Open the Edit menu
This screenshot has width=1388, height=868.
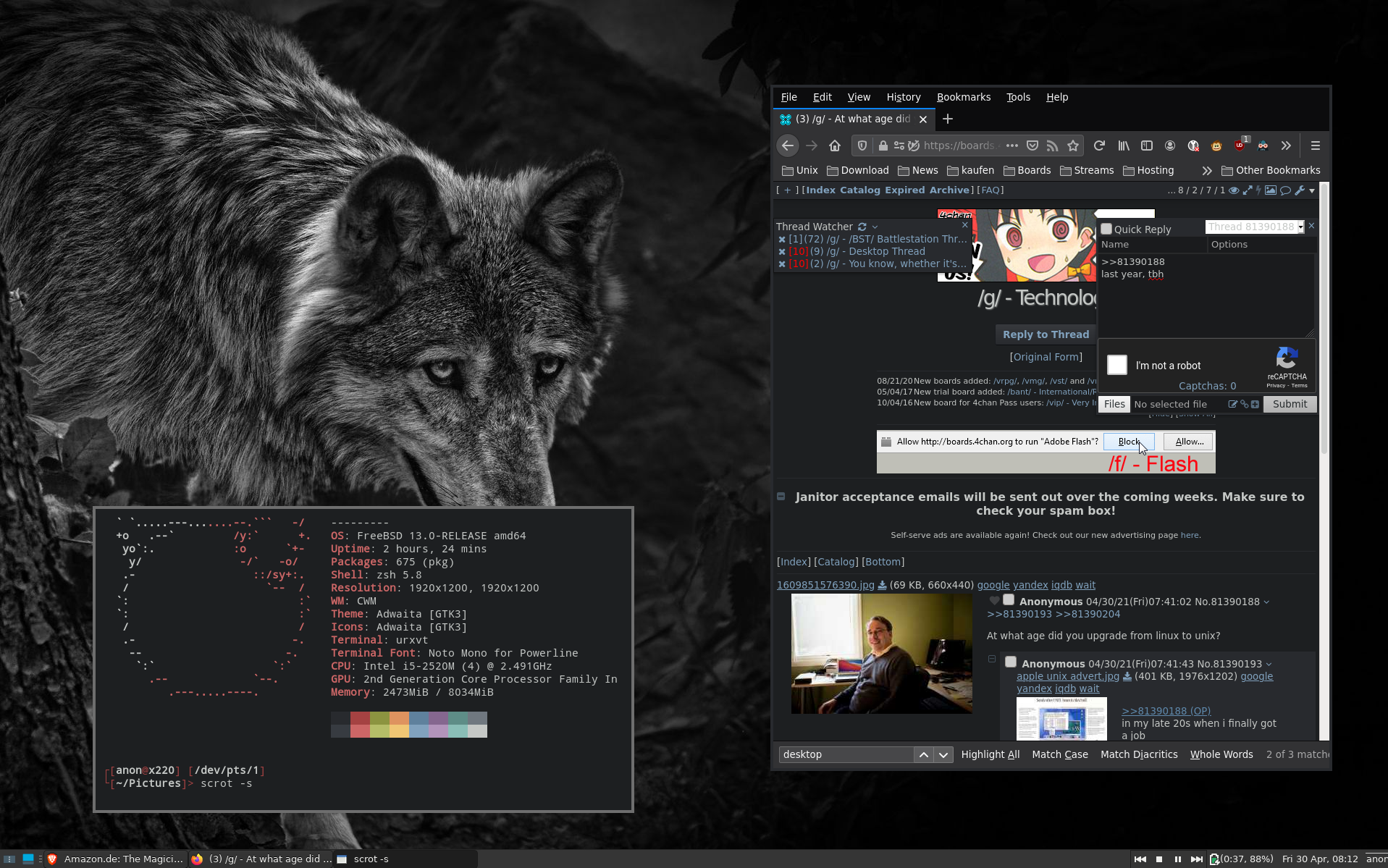coord(822,97)
